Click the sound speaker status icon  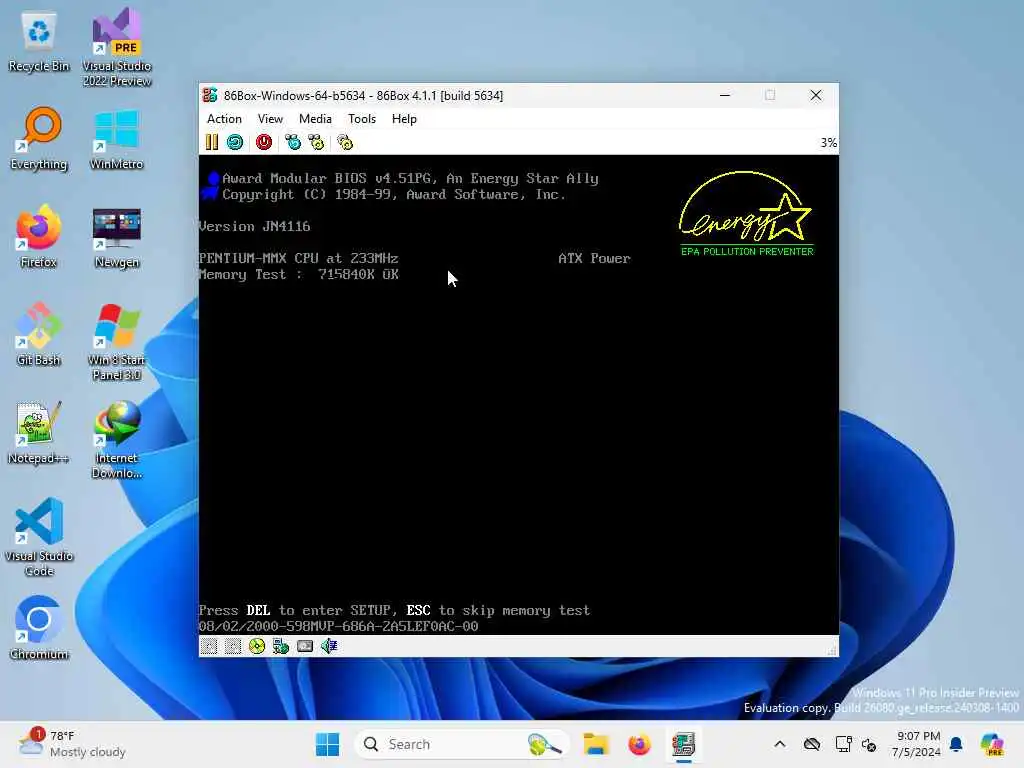[329, 647]
